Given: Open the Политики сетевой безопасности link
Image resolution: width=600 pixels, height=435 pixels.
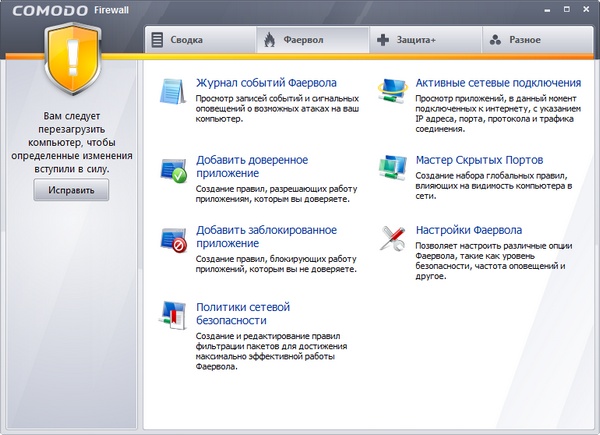Looking at the screenshot, I should (x=242, y=313).
